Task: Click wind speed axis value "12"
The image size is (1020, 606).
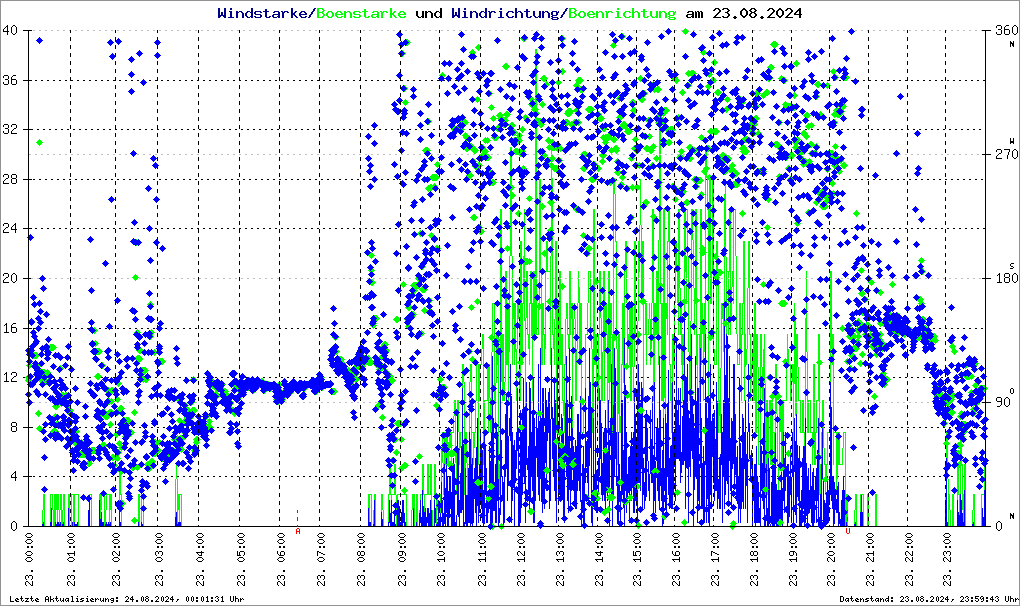Action: pos(10,377)
